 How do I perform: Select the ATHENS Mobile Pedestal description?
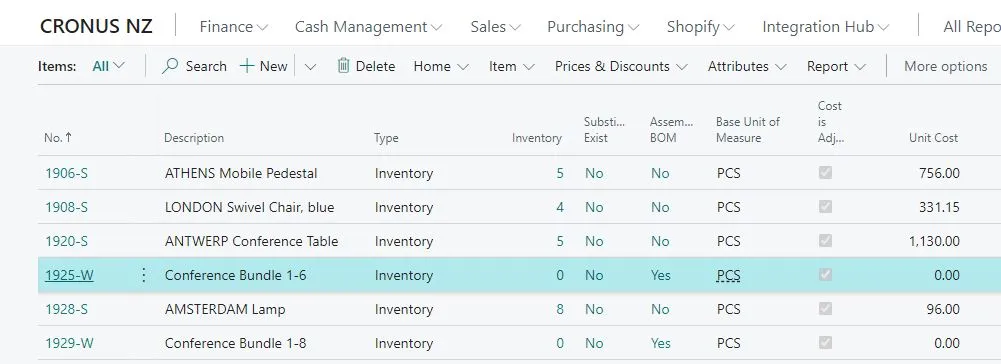[x=241, y=173]
